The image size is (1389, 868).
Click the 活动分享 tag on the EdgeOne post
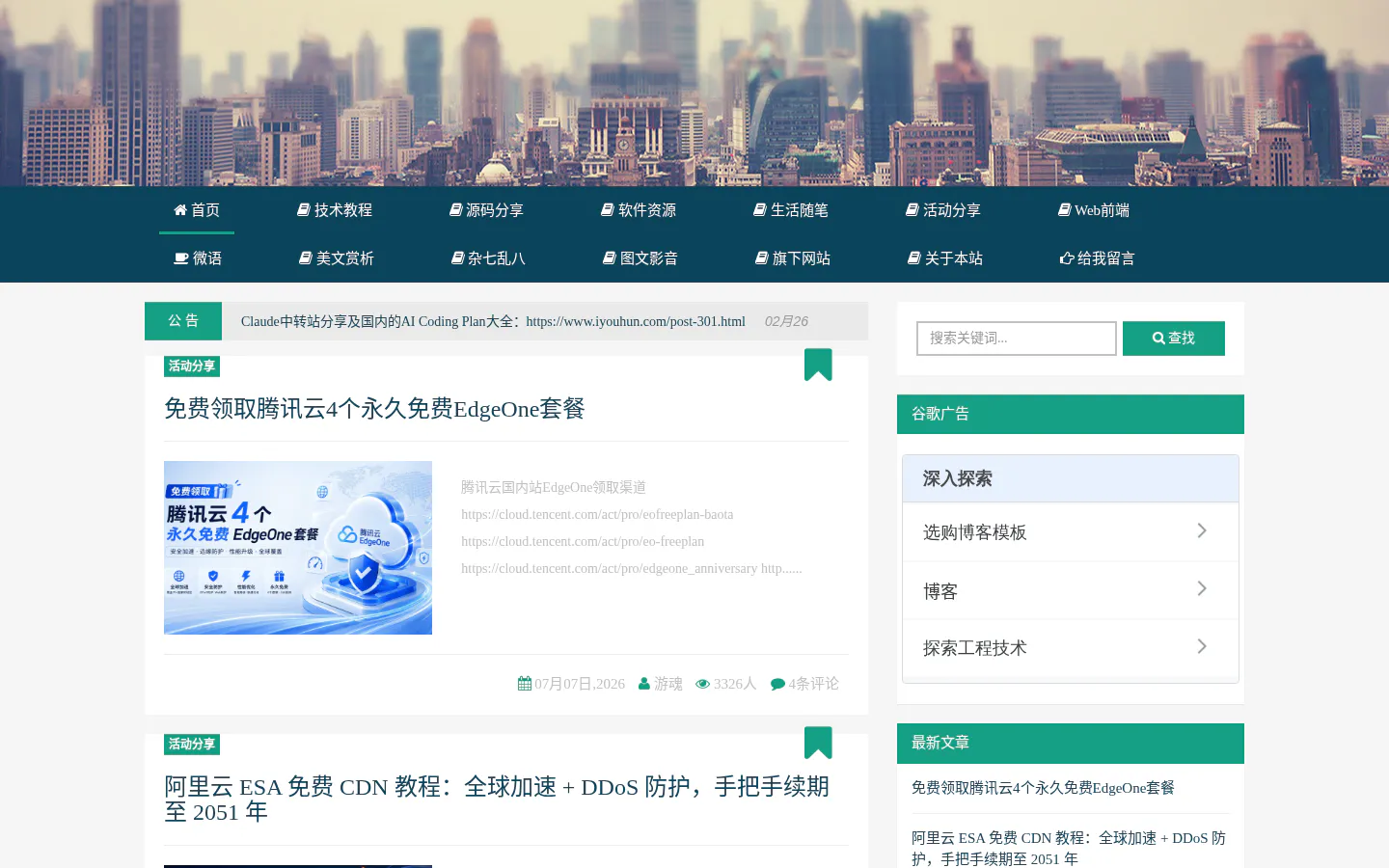coord(192,366)
